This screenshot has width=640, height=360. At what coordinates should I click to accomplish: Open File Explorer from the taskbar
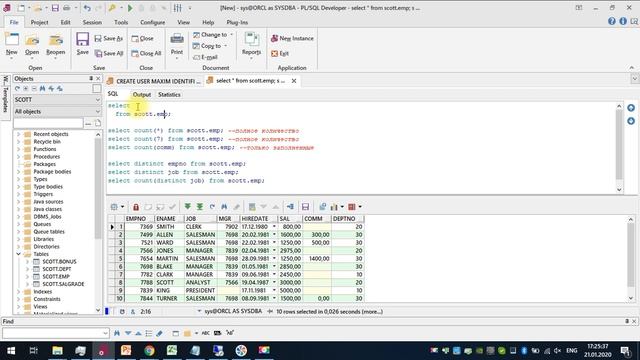click(57, 350)
